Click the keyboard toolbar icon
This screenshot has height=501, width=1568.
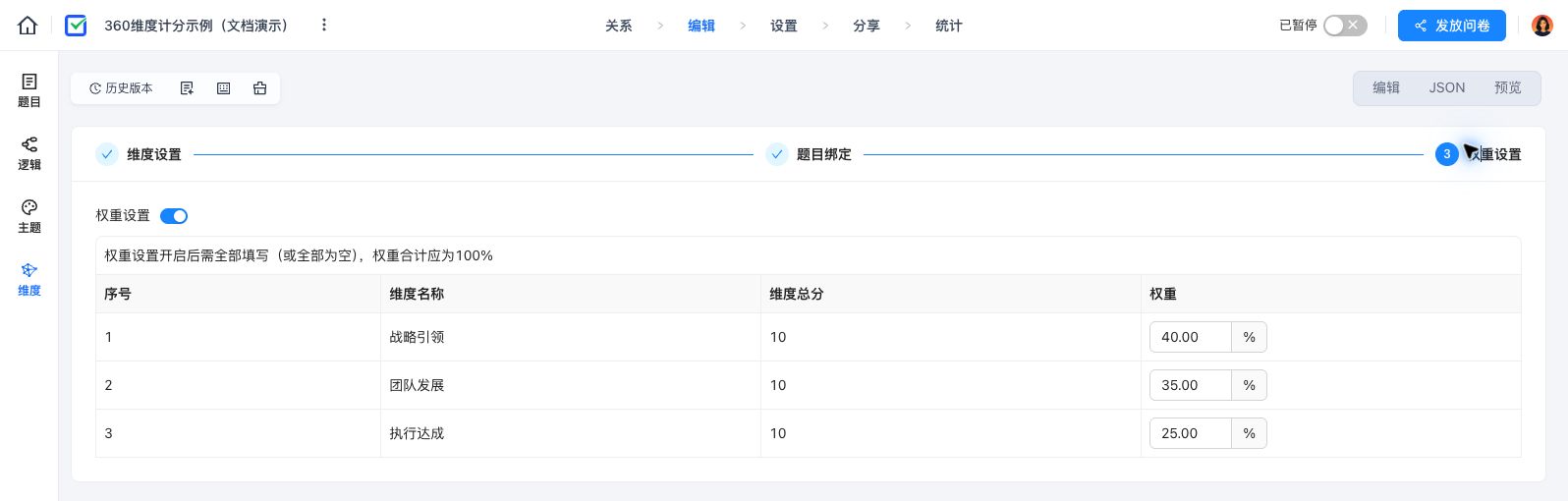(223, 88)
